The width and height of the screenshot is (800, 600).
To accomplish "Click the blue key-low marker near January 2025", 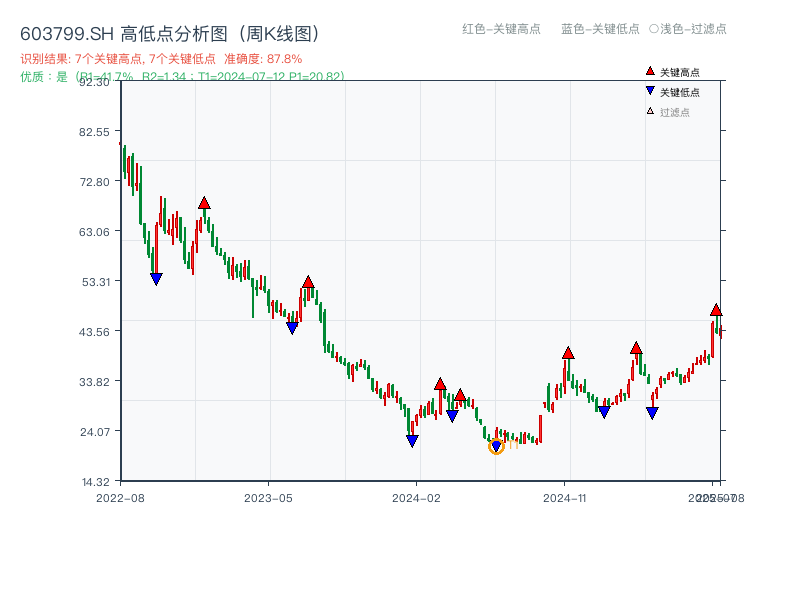I will [x=604, y=412].
